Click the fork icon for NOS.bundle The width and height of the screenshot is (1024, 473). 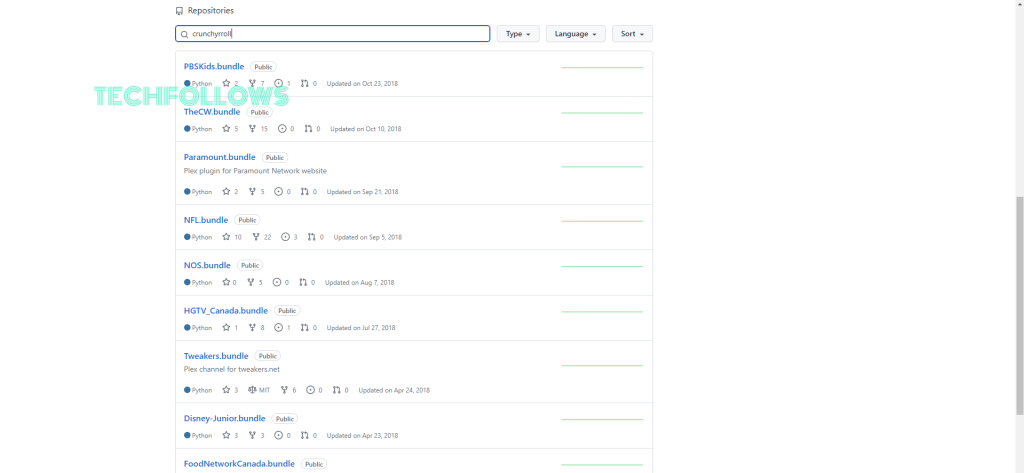click(x=251, y=282)
